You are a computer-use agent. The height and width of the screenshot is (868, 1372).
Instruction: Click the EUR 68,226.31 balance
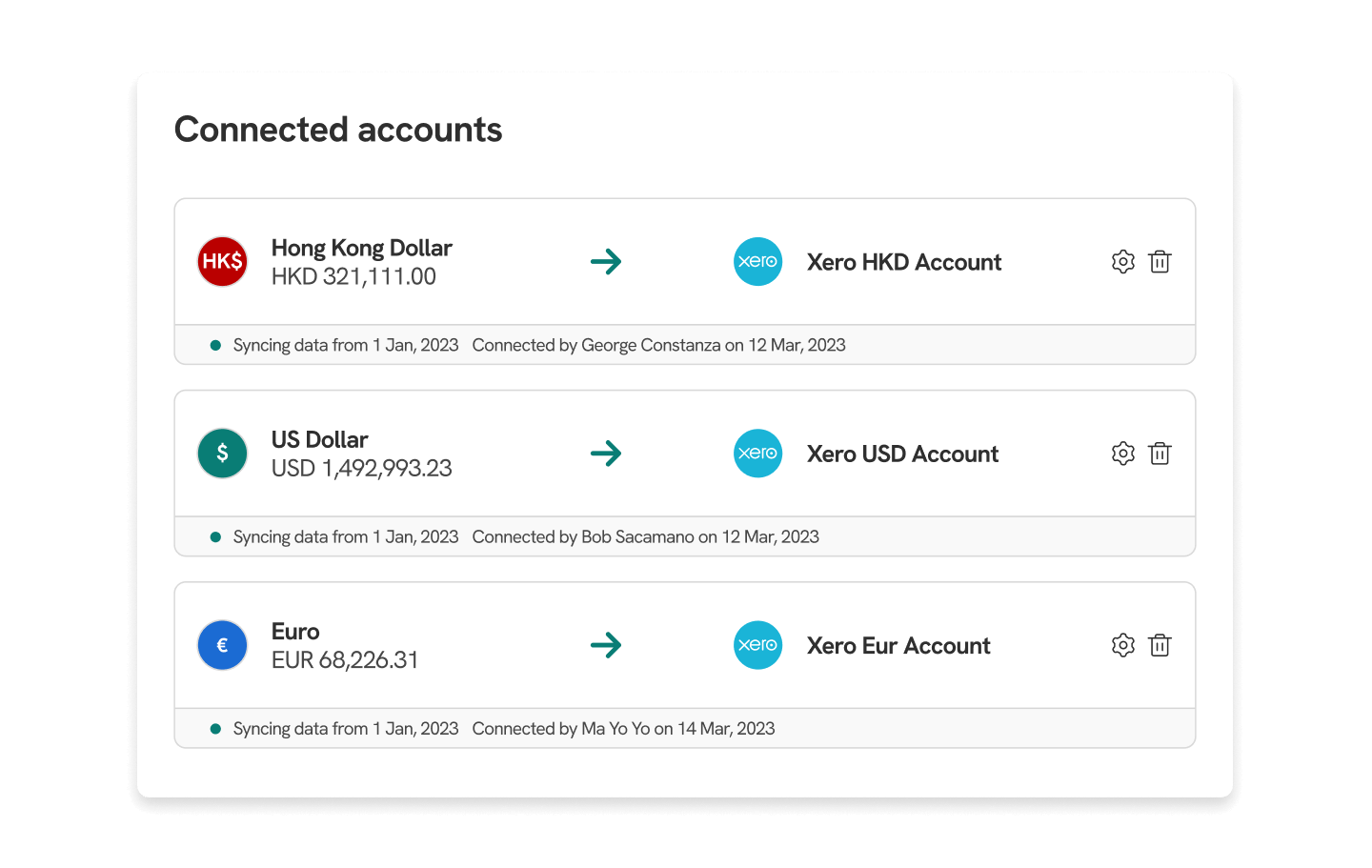[345, 660]
